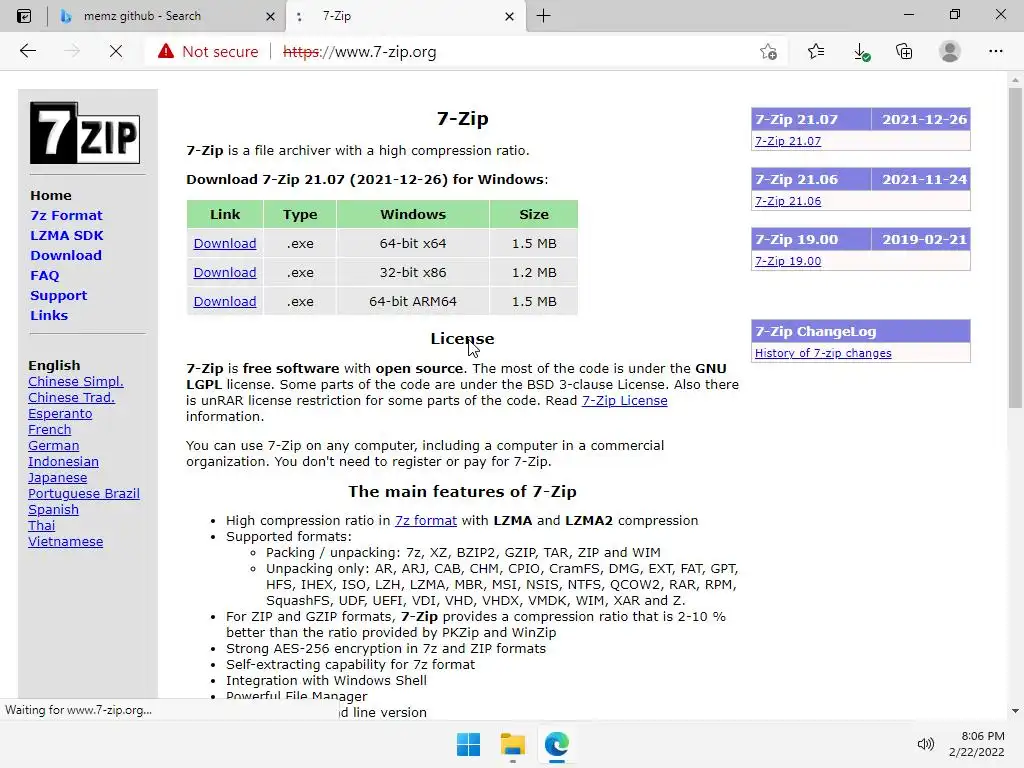This screenshot has height=768, width=1024.
Task: Switch language to Japanese
Action: (57, 478)
